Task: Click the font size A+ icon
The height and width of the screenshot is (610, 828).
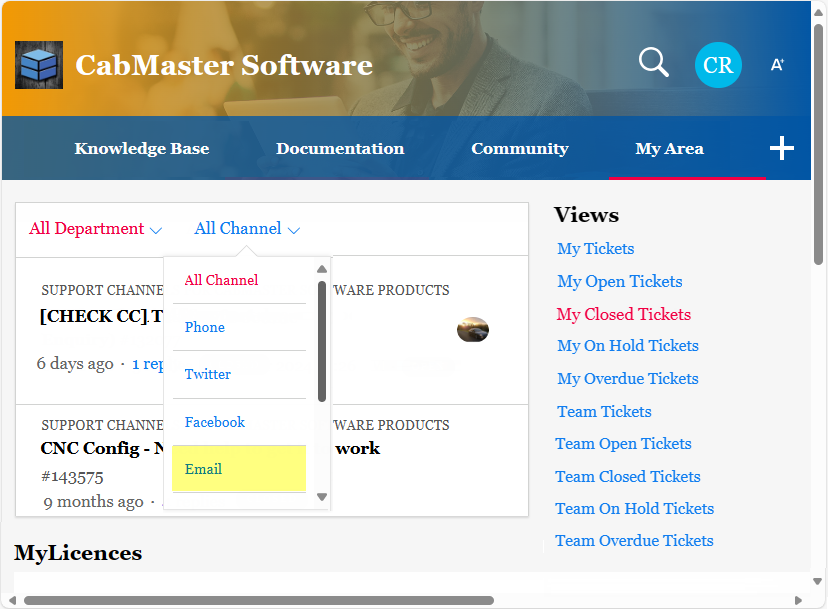Action: [x=777, y=65]
